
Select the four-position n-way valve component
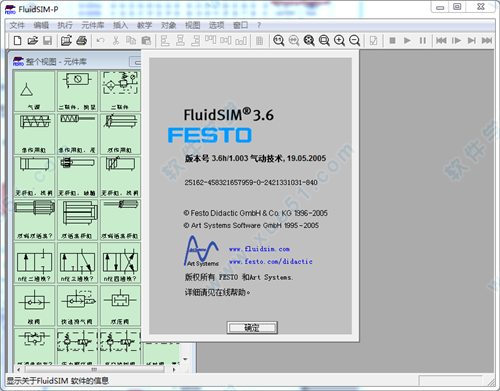(120, 263)
